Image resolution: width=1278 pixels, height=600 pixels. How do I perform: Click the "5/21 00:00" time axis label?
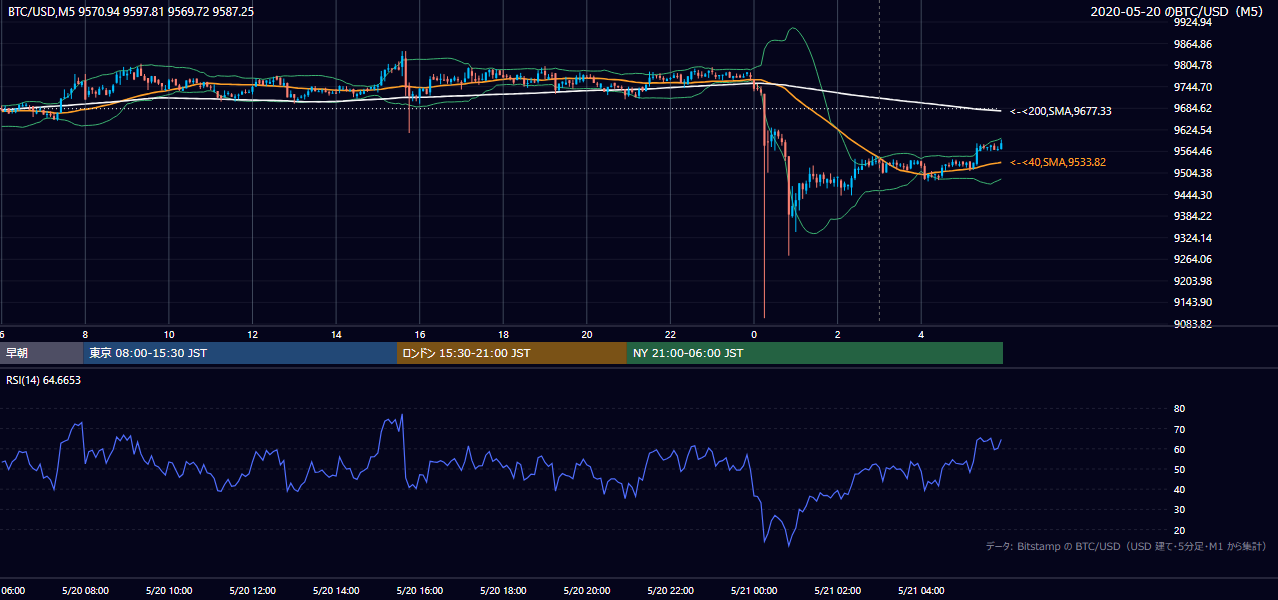[x=754, y=591]
